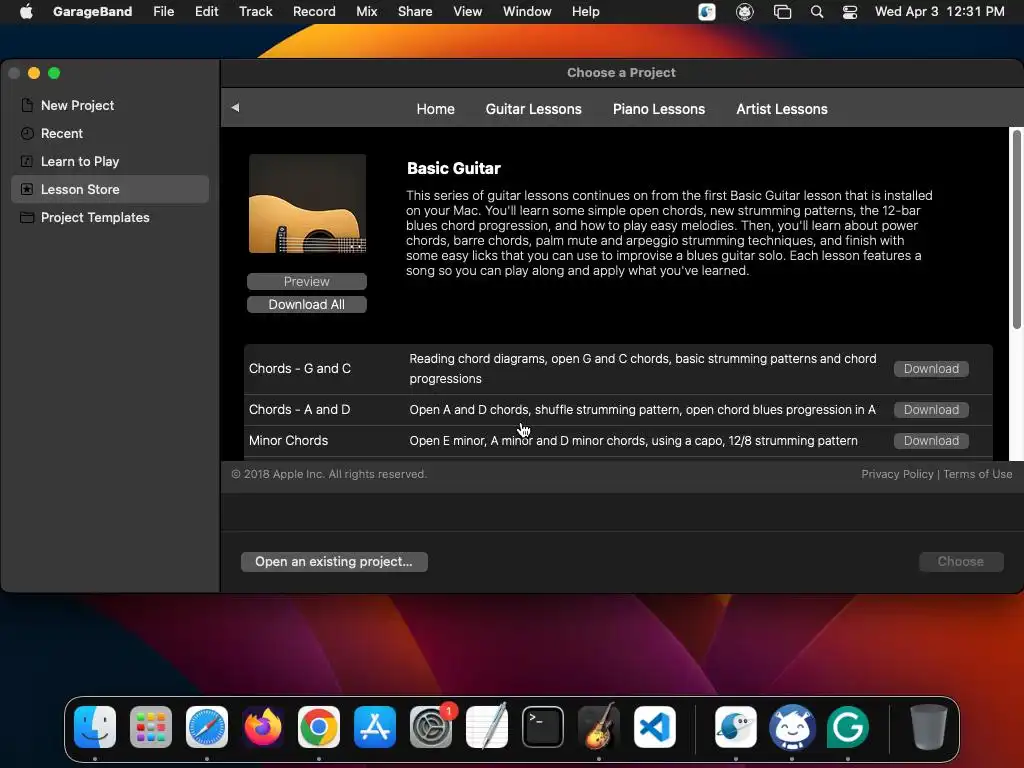Select Recent in the sidebar
The height and width of the screenshot is (768, 1024).
tap(110, 133)
